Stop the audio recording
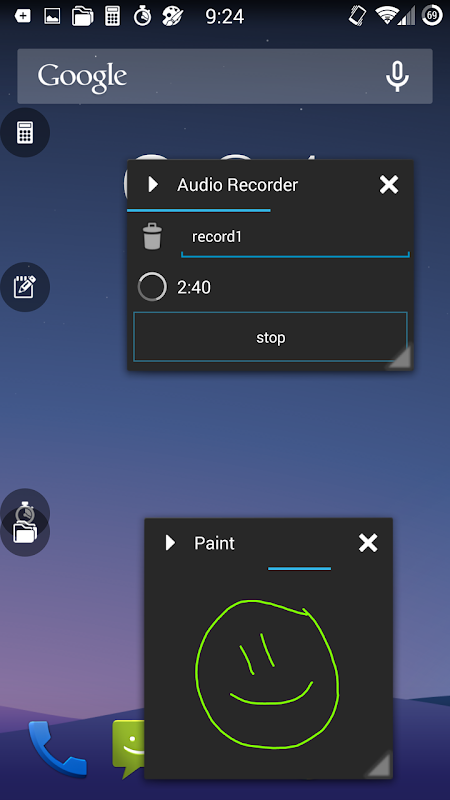Viewport: 450px width, 800px height. [270, 337]
